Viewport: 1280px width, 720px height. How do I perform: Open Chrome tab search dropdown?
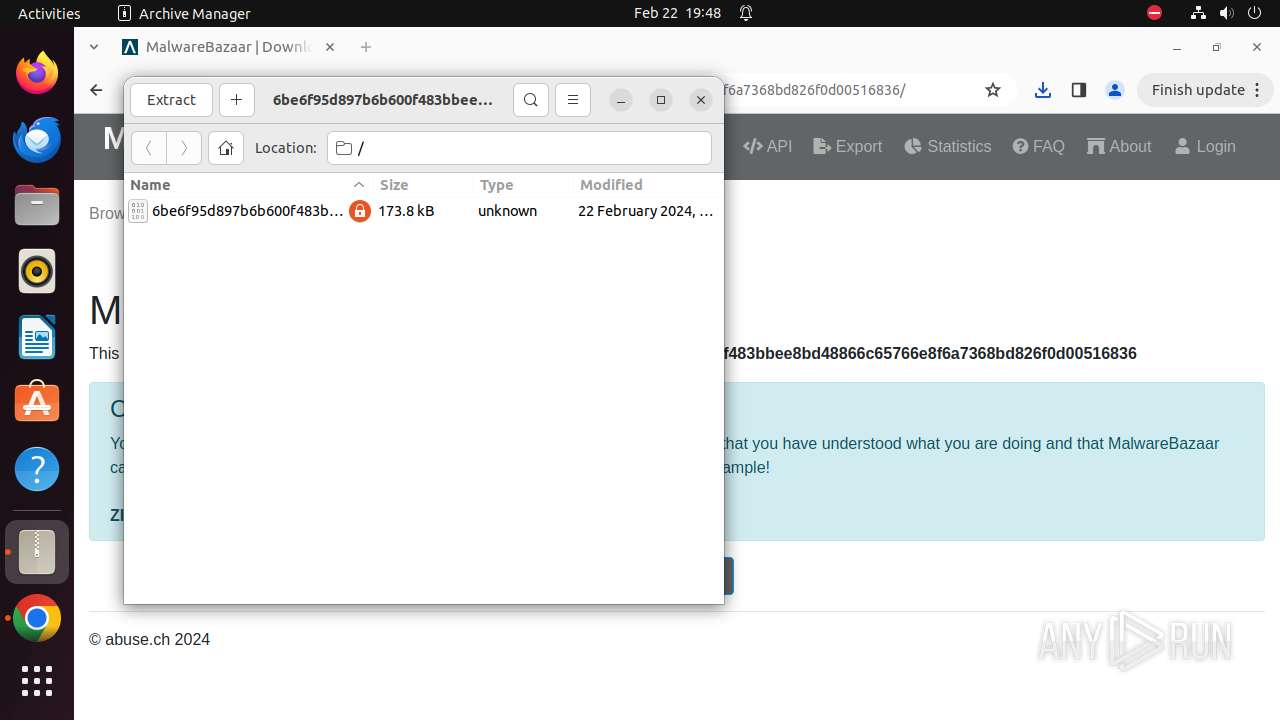pos(94,47)
